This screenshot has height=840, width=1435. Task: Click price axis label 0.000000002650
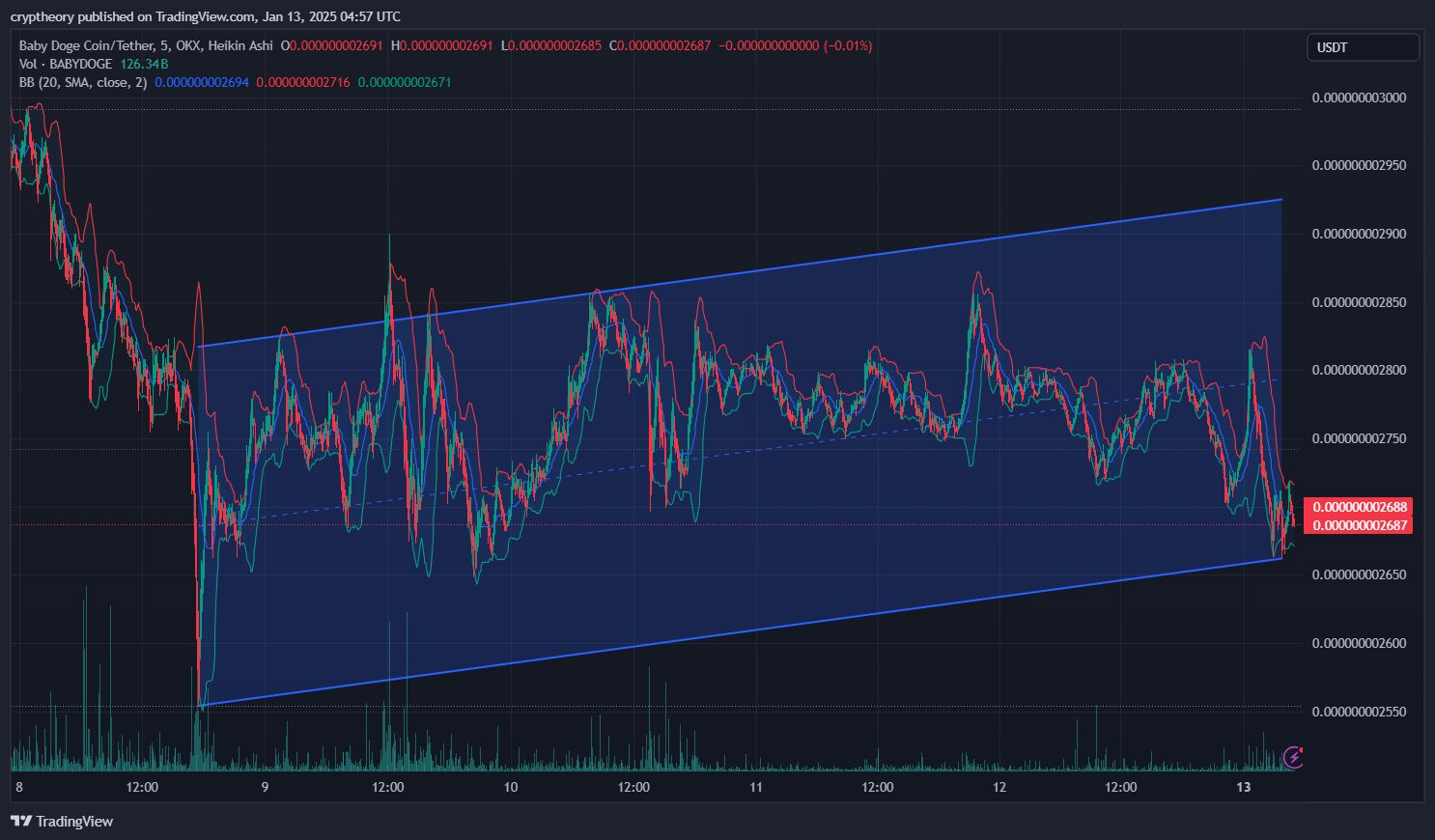coord(1359,574)
